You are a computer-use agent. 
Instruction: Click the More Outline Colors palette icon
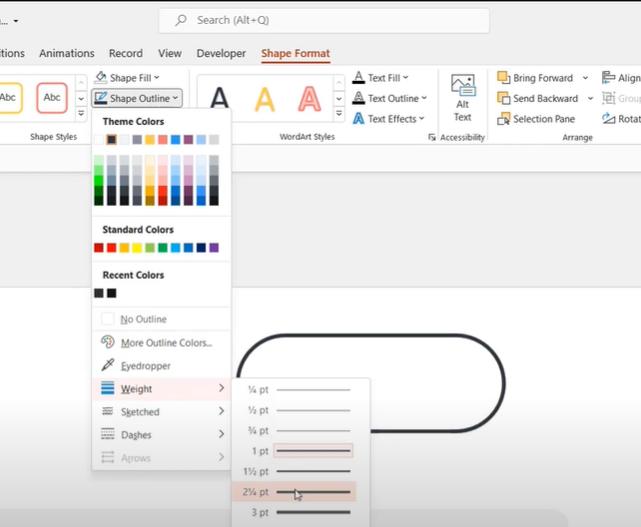point(108,342)
